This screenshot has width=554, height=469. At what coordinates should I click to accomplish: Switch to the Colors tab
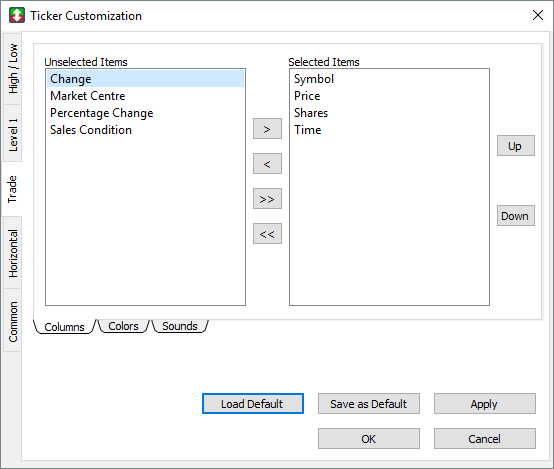123,326
